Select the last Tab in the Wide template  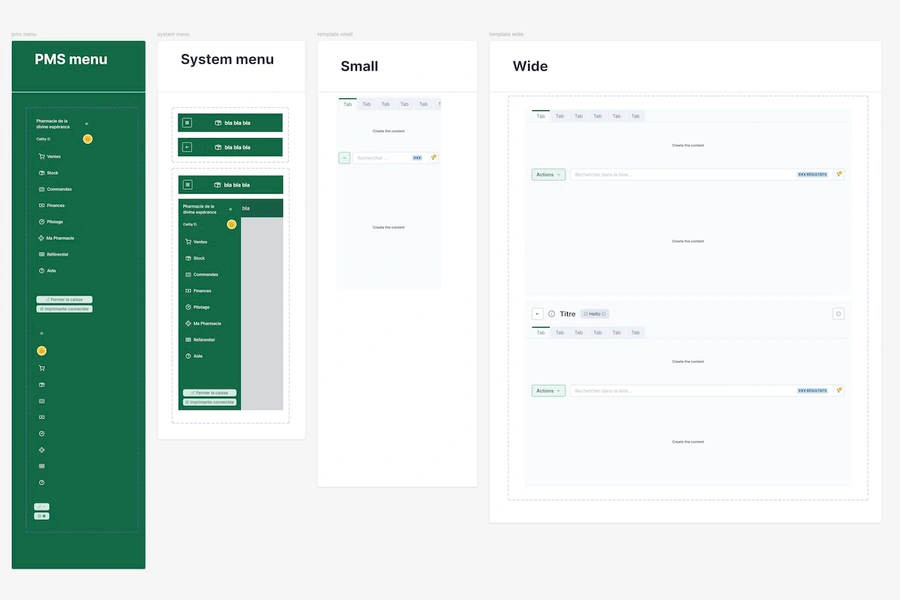pos(635,116)
